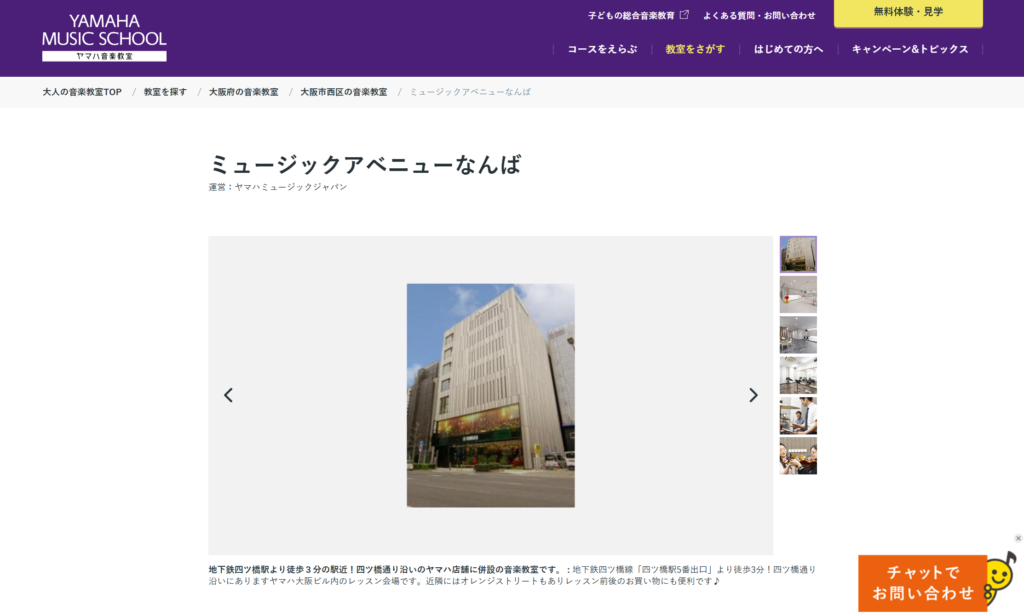Go to 大阪府の音楽教室 breadcrumb
The width and height of the screenshot is (1024, 616).
click(244, 92)
